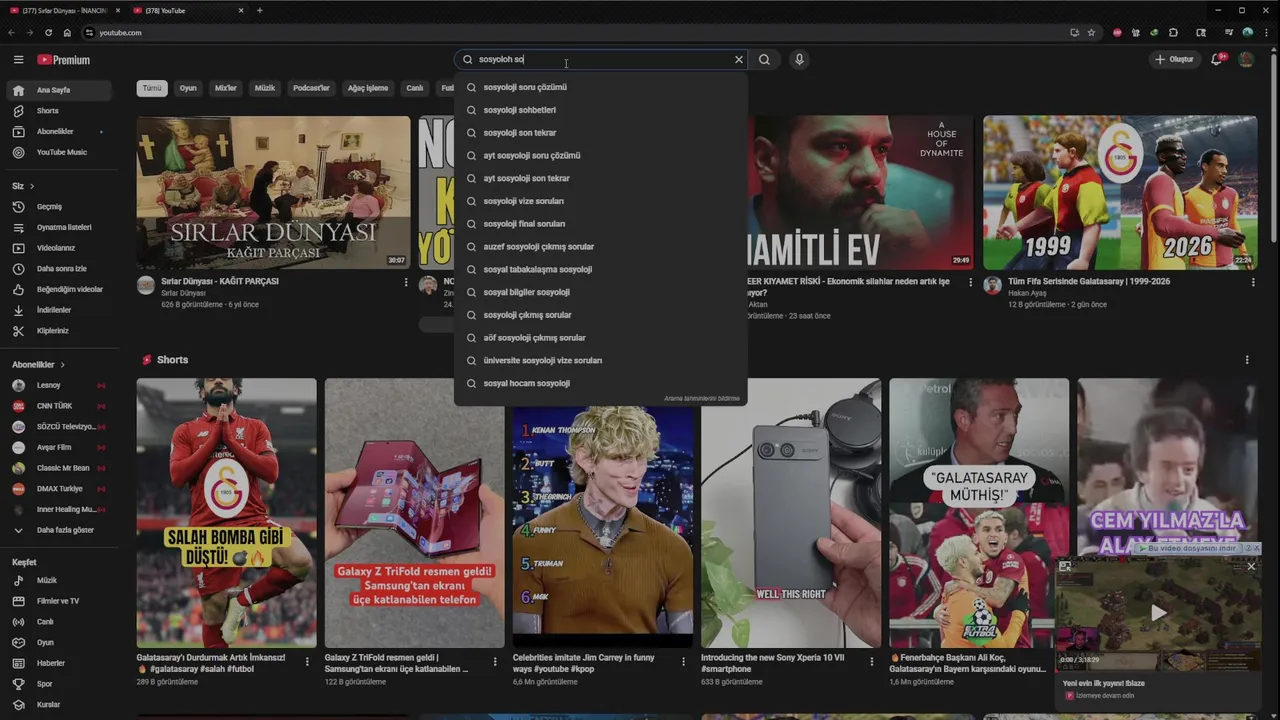The width and height of the screenshot is (1280, 720).
Task: Click the magnifier search button
Action: (764, 60)
